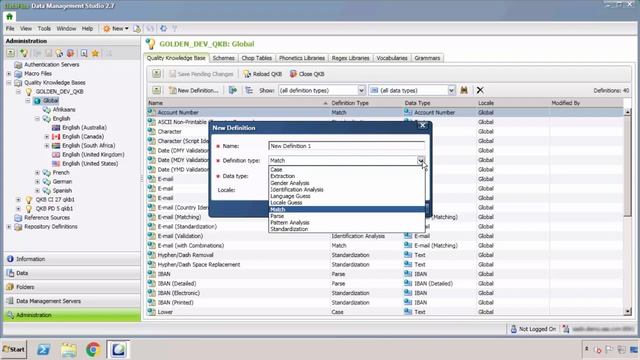Open the Window menu
640x360 pixels.
coord(66,29)
